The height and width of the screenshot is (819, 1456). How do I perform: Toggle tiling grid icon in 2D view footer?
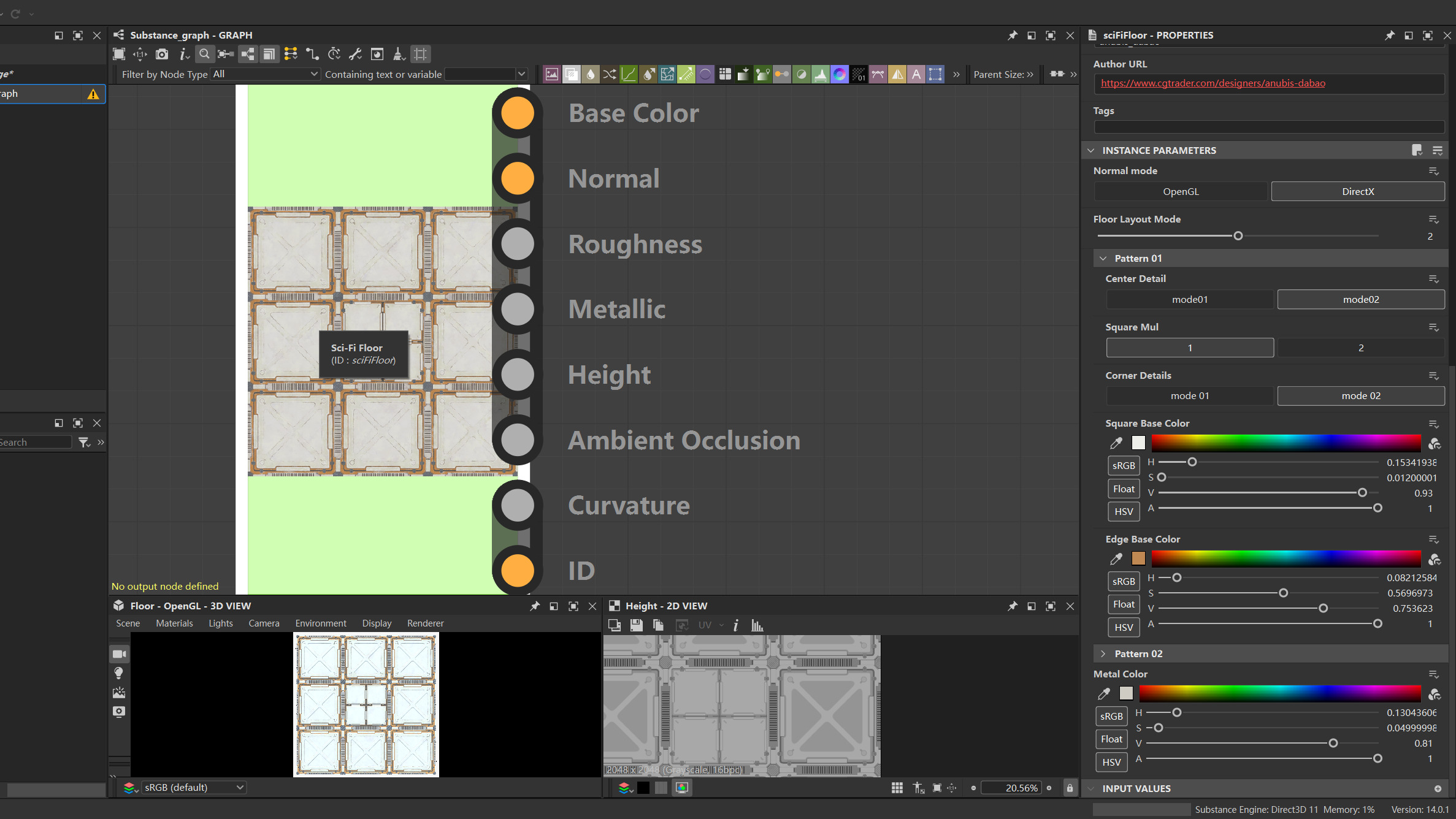[x=897, y=788]
